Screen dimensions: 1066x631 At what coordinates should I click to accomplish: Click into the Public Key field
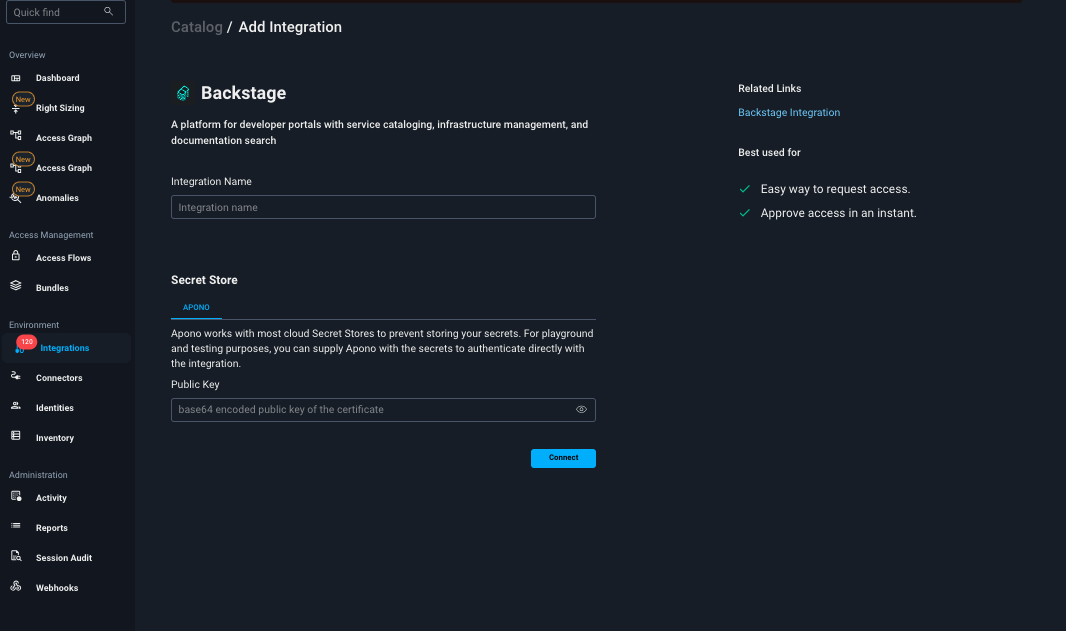point(370,410)
